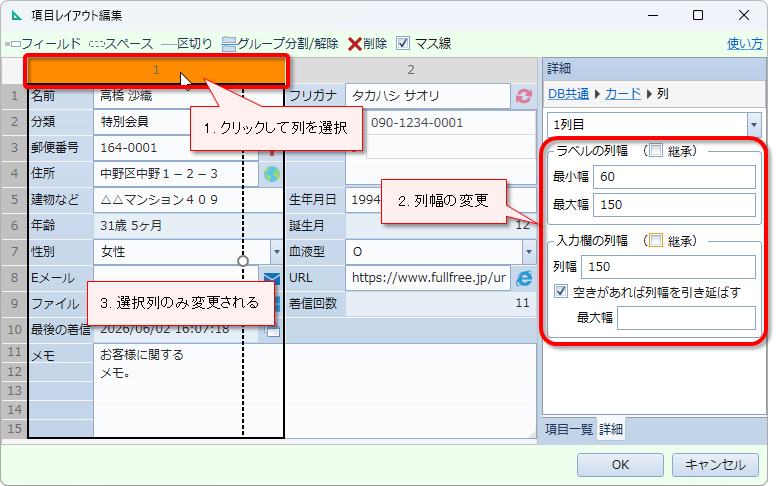Image resolution: width=777 pixels, height=486 pixels.
Task: Click the URL field with fullfree.jp address
Action: (428, 278)
